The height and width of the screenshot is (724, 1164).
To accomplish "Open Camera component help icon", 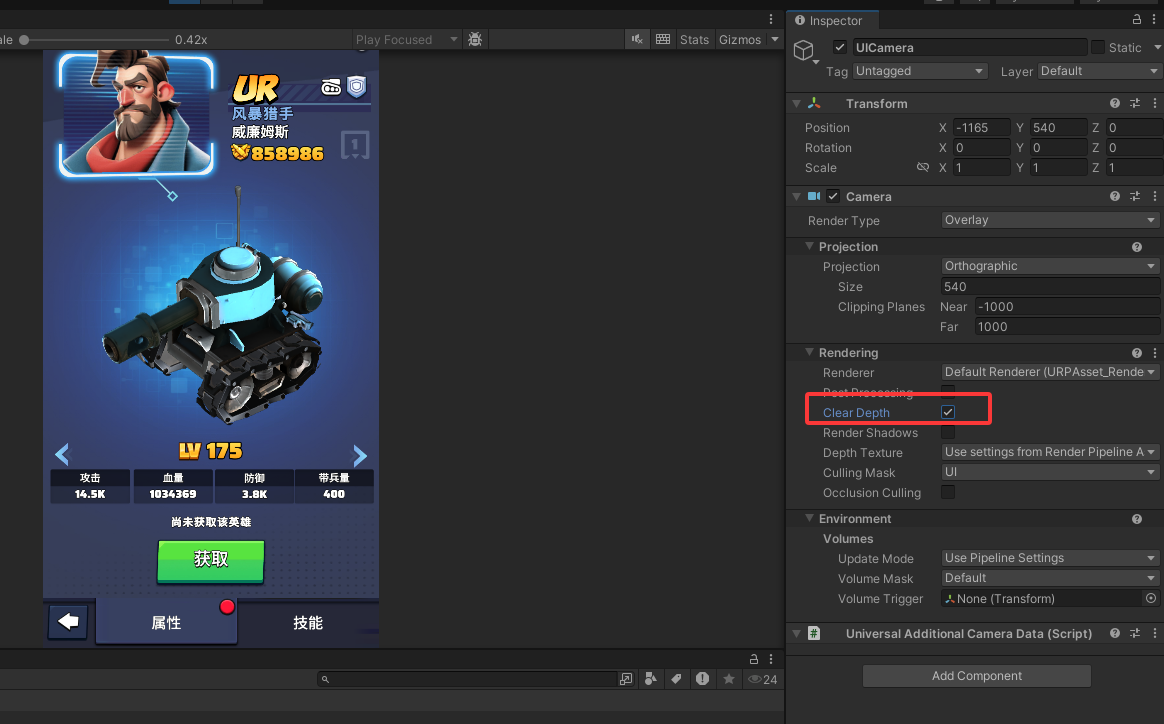I will coord(1114,196).
